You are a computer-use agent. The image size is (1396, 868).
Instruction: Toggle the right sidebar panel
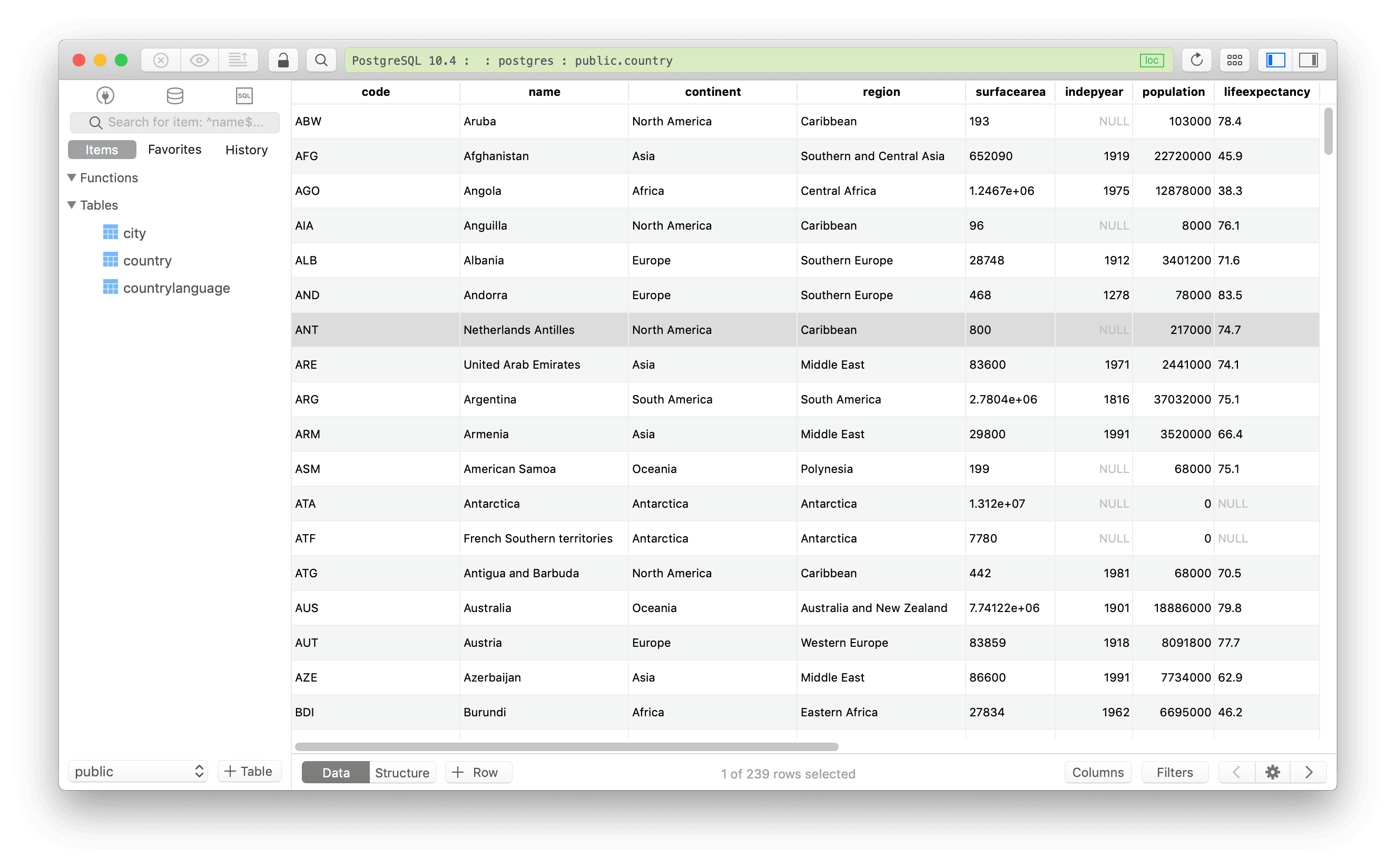pos(1309,60)
